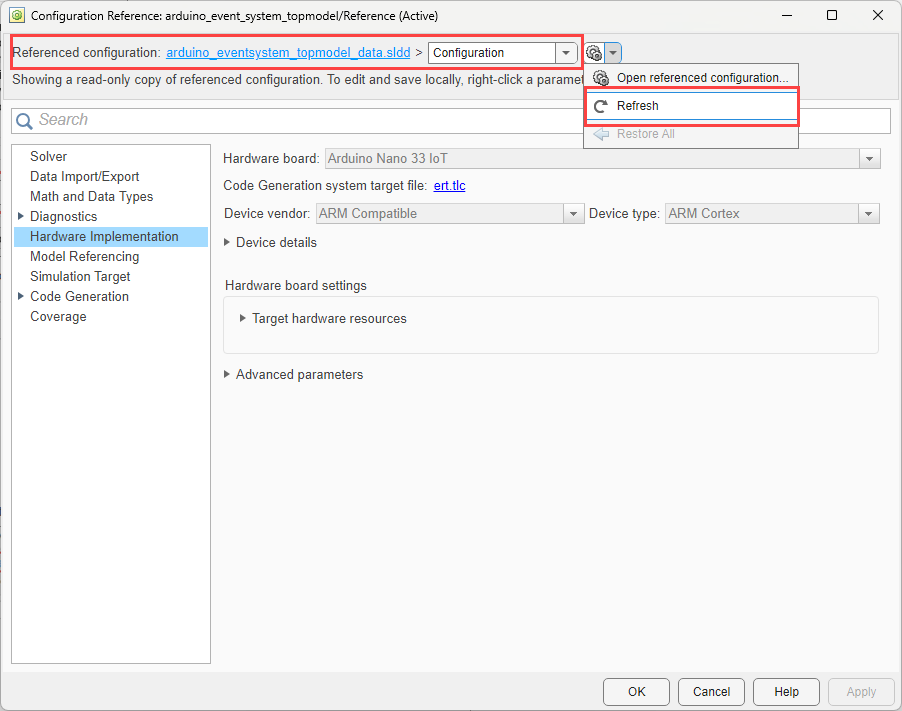
Task: Click the OK button
Action: point(636,691)
